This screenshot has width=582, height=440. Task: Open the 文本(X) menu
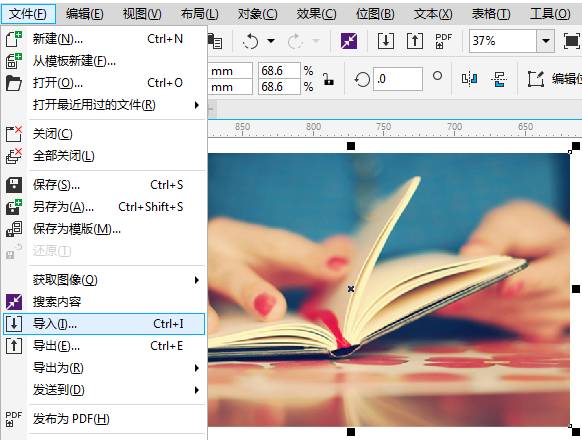433,14
